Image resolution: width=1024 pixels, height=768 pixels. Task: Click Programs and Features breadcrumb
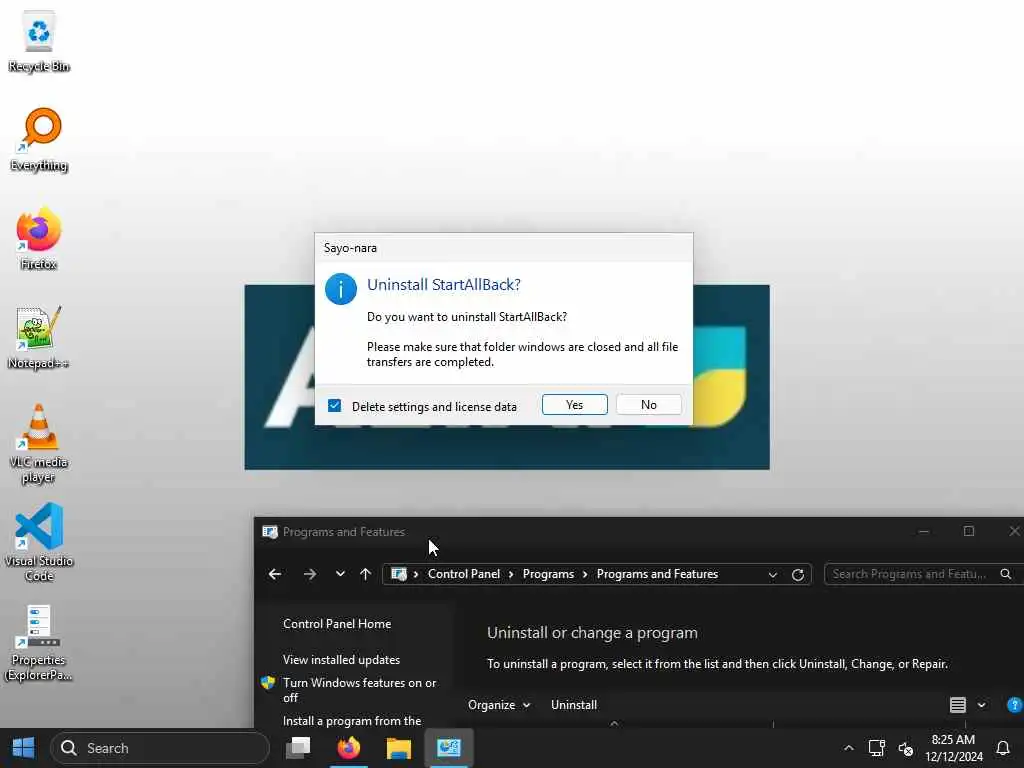point(657,574)
